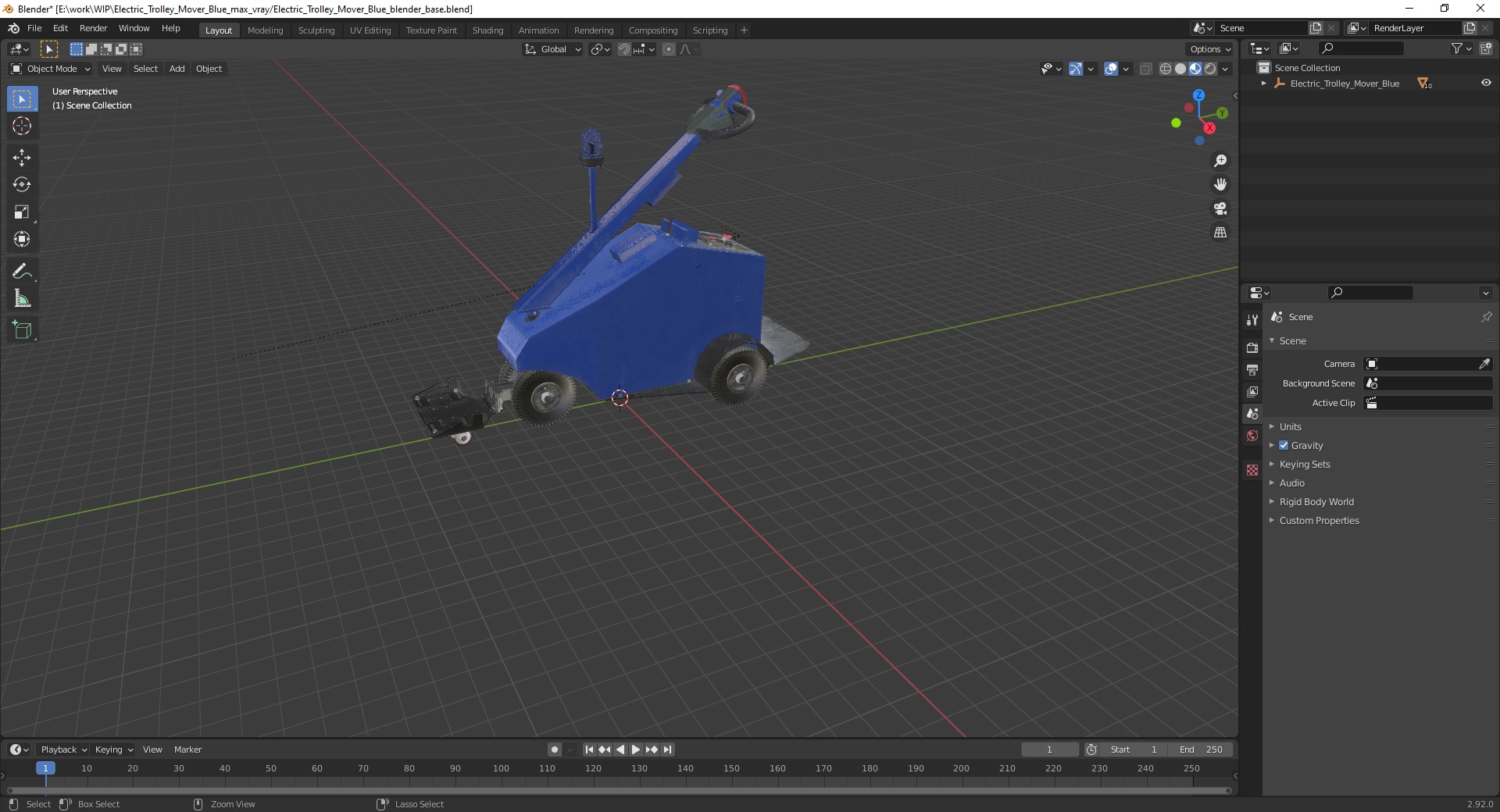Viewport: 1500px width, 812px height.
Task: Switch to solid viewport shading
Action: pyautogui.click(x=1180, y=69)
